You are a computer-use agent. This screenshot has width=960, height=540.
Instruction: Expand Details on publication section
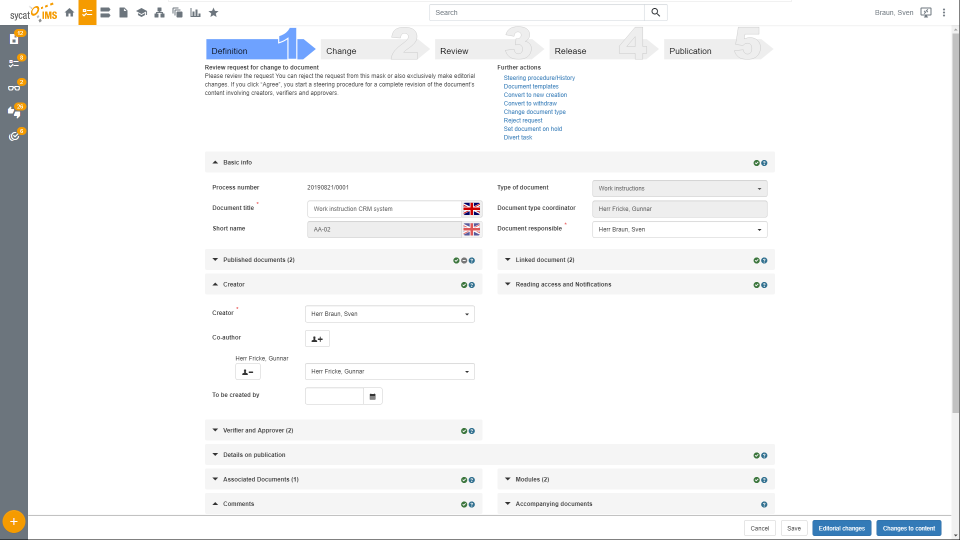tap(215, 454)
